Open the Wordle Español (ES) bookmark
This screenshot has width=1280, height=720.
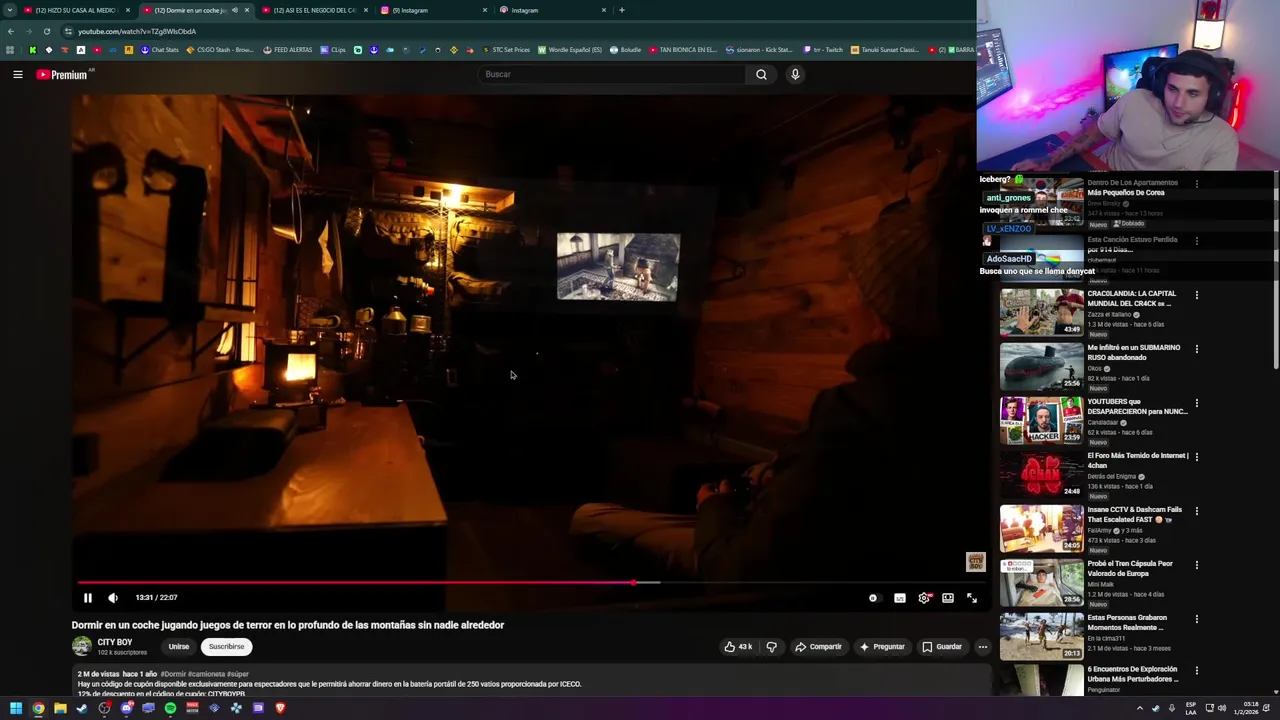tap(570, 50)
